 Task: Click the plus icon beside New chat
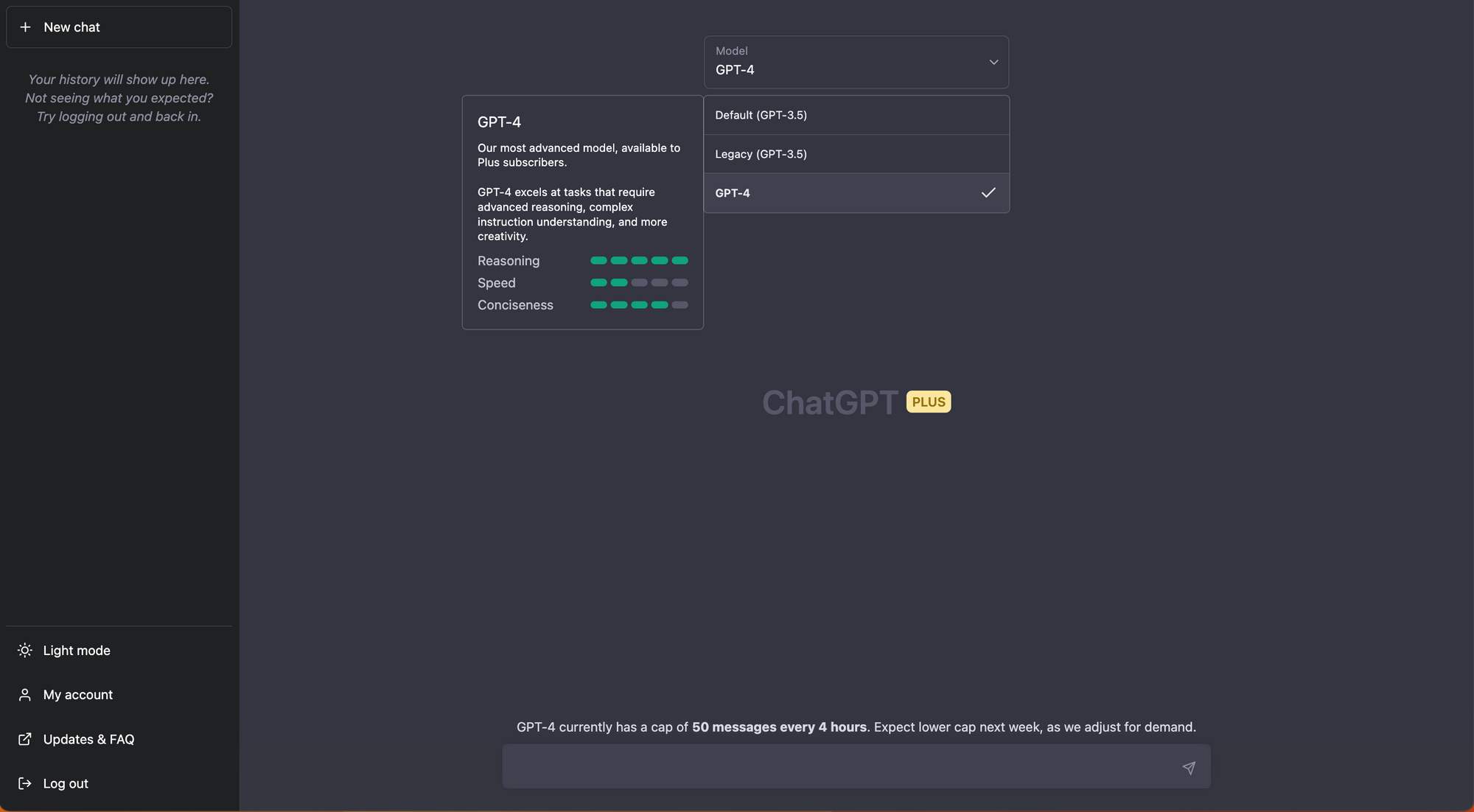click(x=25, y=27)
